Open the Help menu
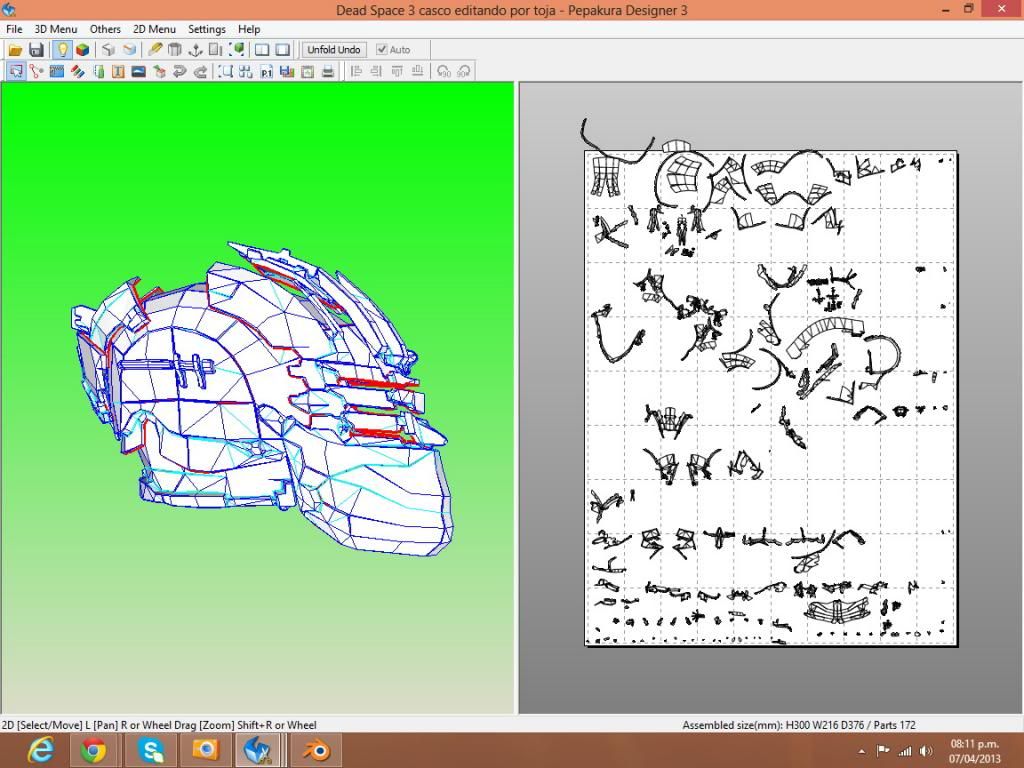The width and height of the screenshot is (1024, 768). [249, 29]
